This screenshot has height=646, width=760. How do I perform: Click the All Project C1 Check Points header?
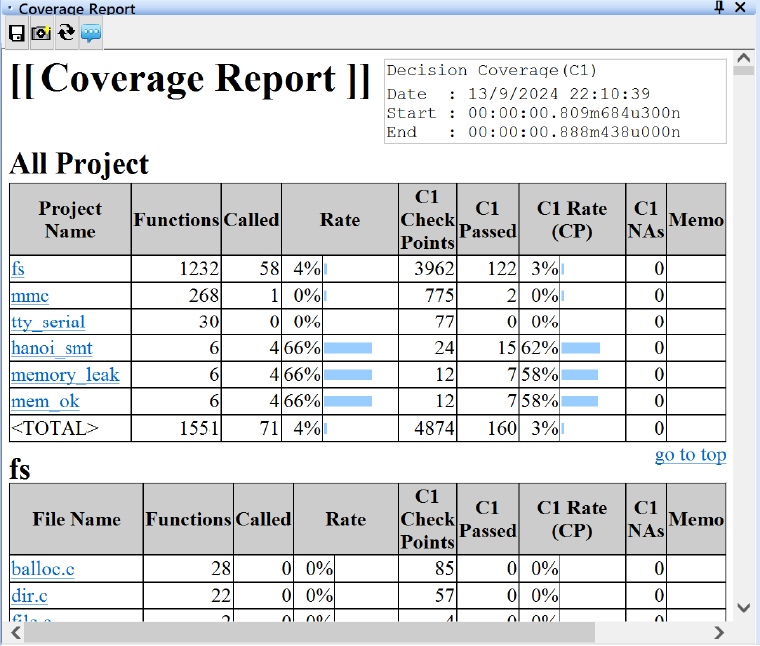[428, 220]
